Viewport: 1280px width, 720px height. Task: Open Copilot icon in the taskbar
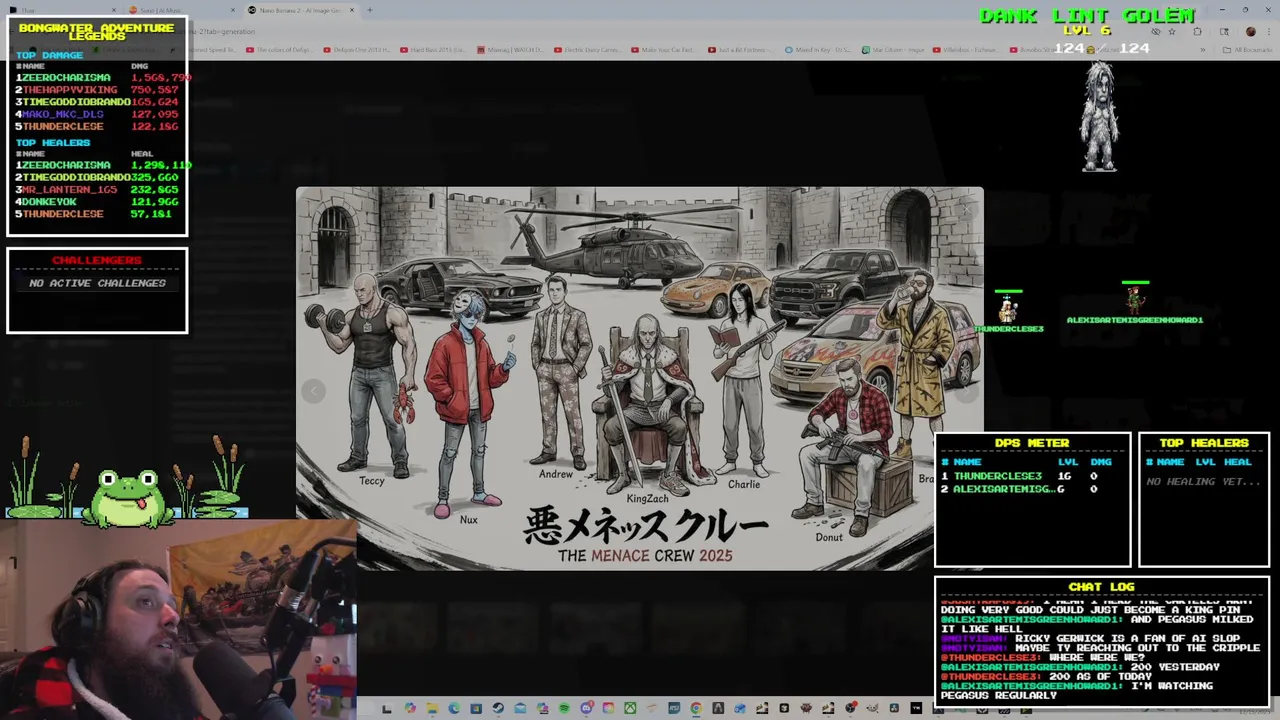(x=410, y=709)
